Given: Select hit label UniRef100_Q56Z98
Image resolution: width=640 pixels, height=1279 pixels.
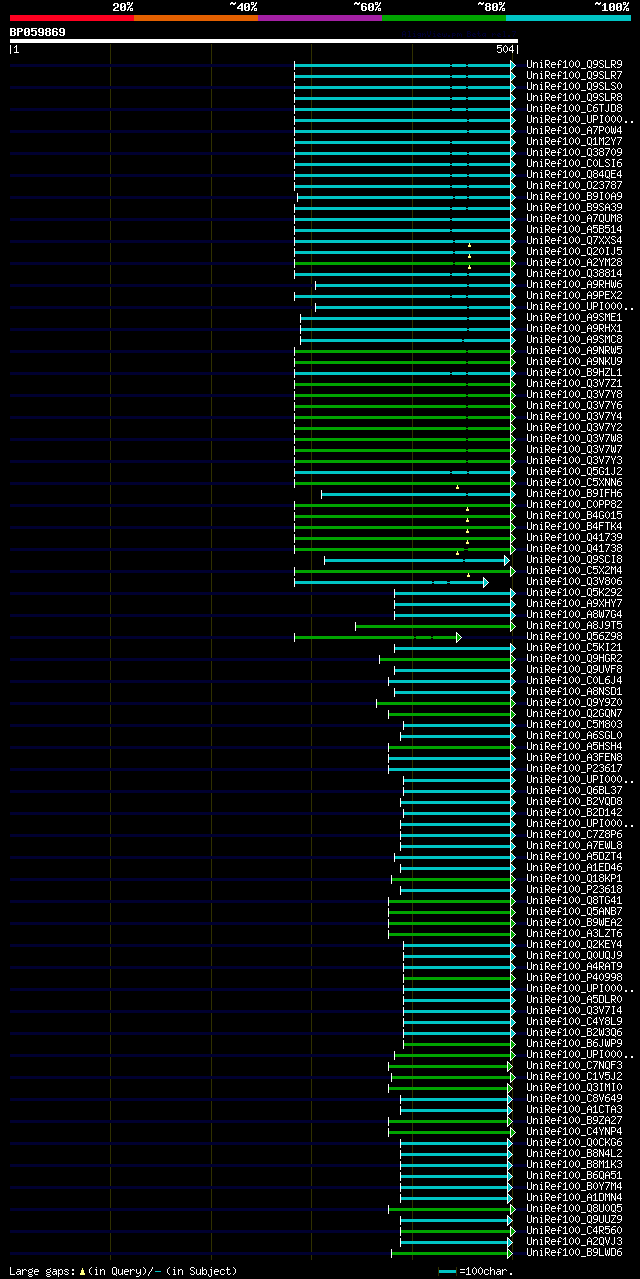Looking at the screenshot, I should 574,636.
